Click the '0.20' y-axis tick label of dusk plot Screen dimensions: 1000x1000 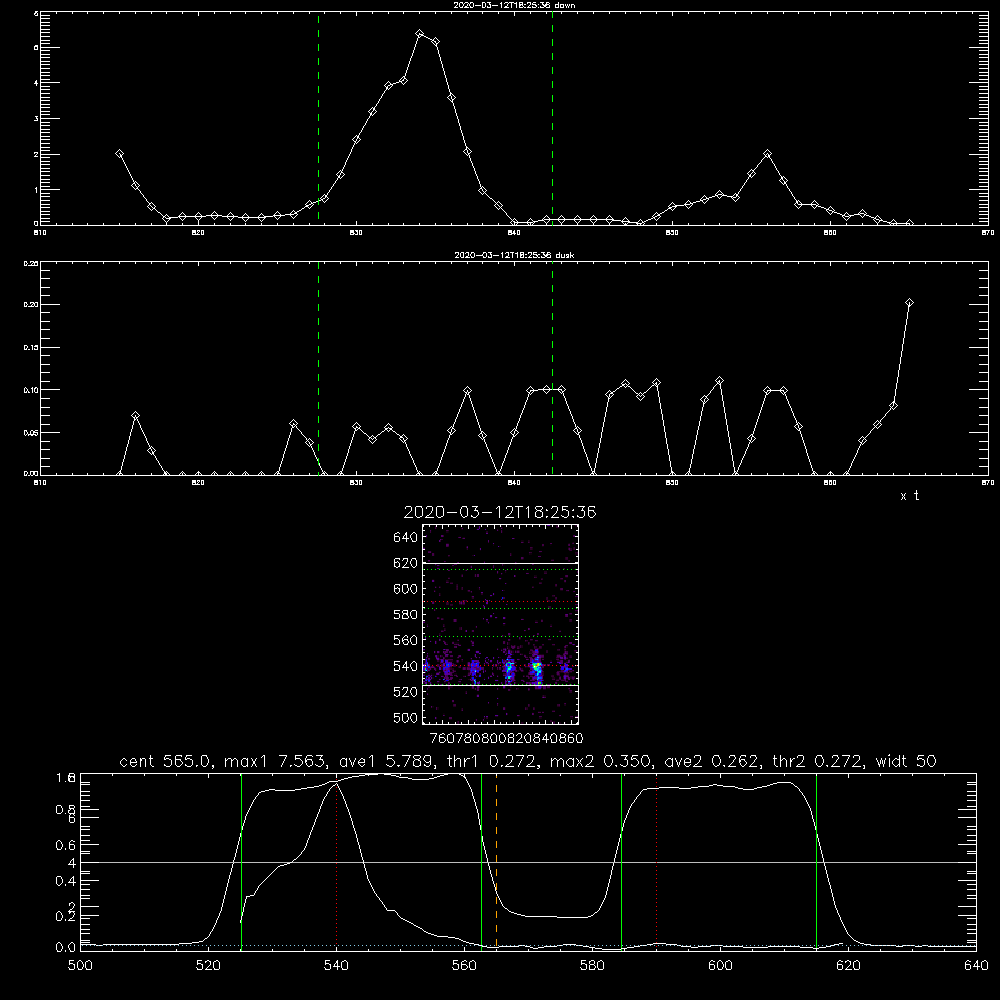click(x=31, y=305)
